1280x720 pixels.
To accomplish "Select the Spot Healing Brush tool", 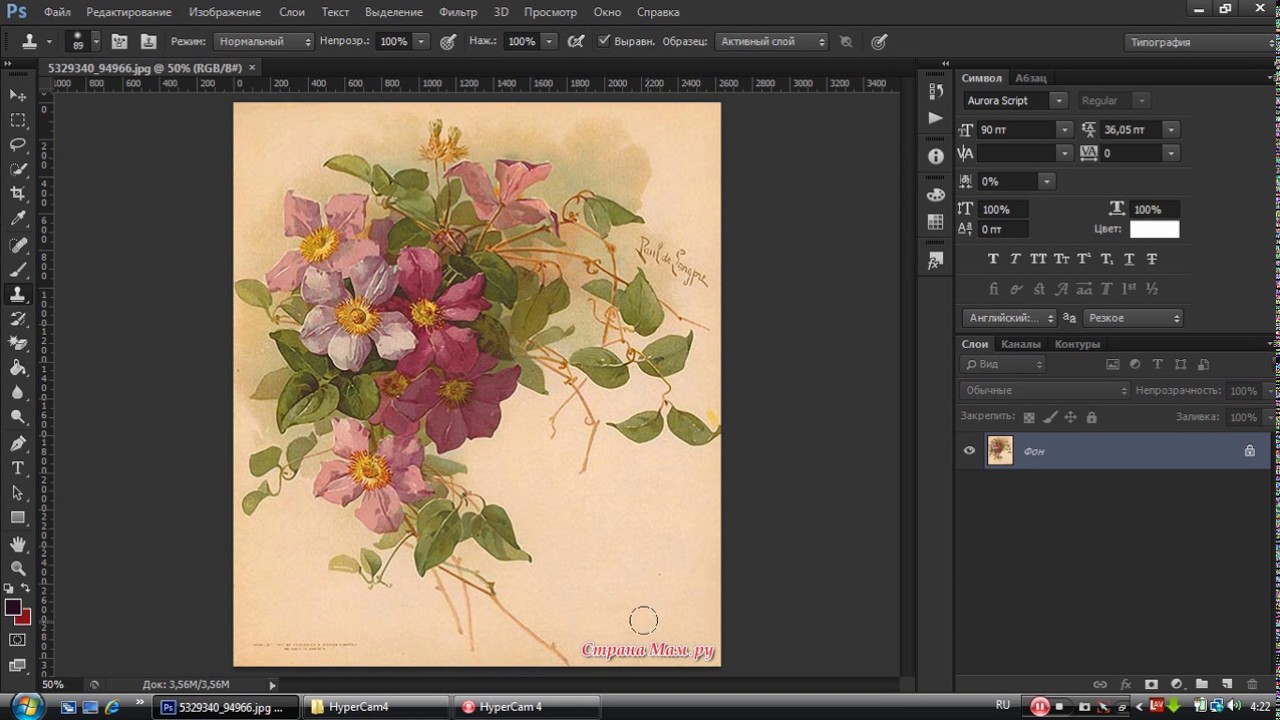I will click(18, 245).
